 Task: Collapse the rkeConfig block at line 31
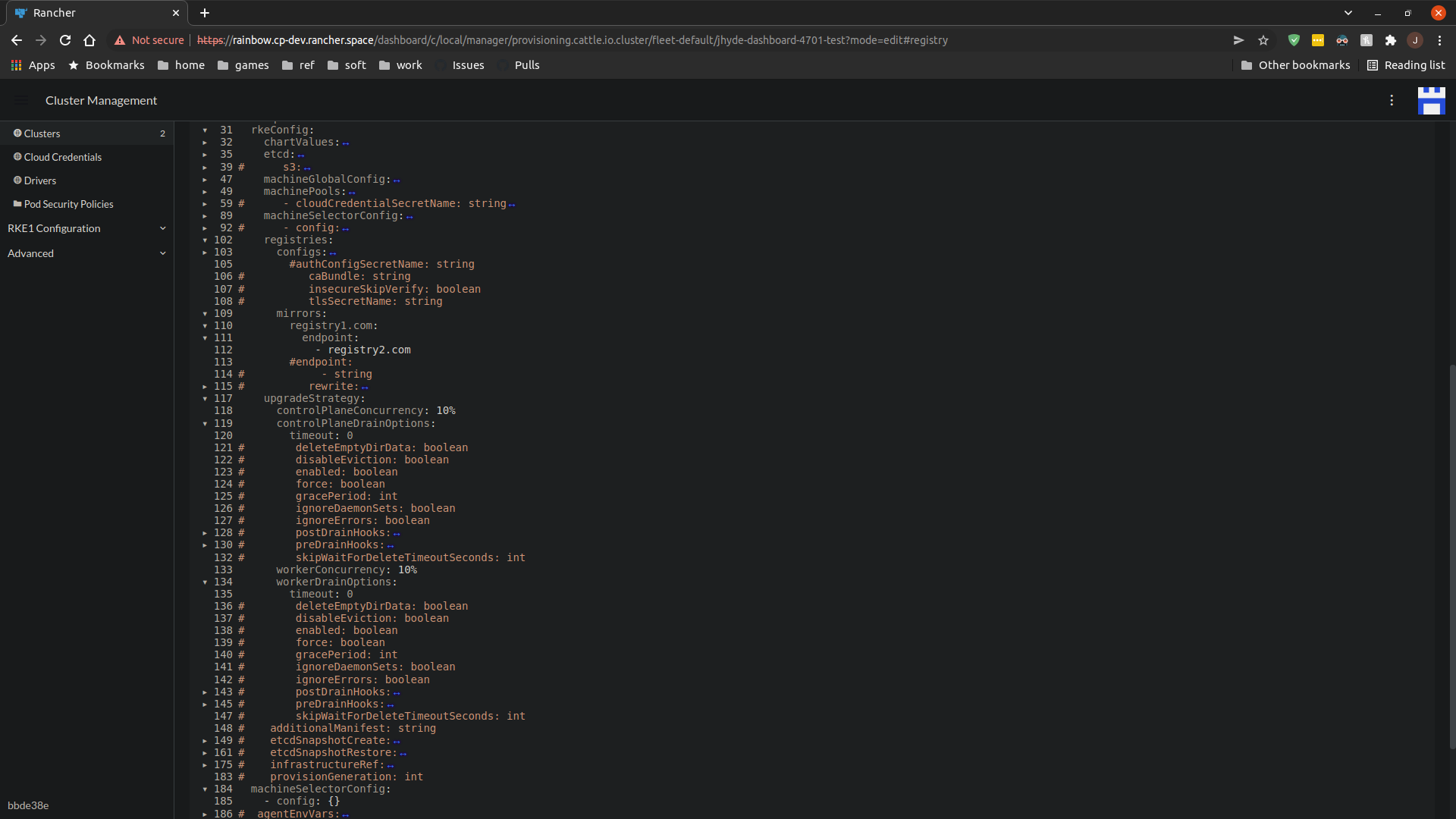[205, 130]
